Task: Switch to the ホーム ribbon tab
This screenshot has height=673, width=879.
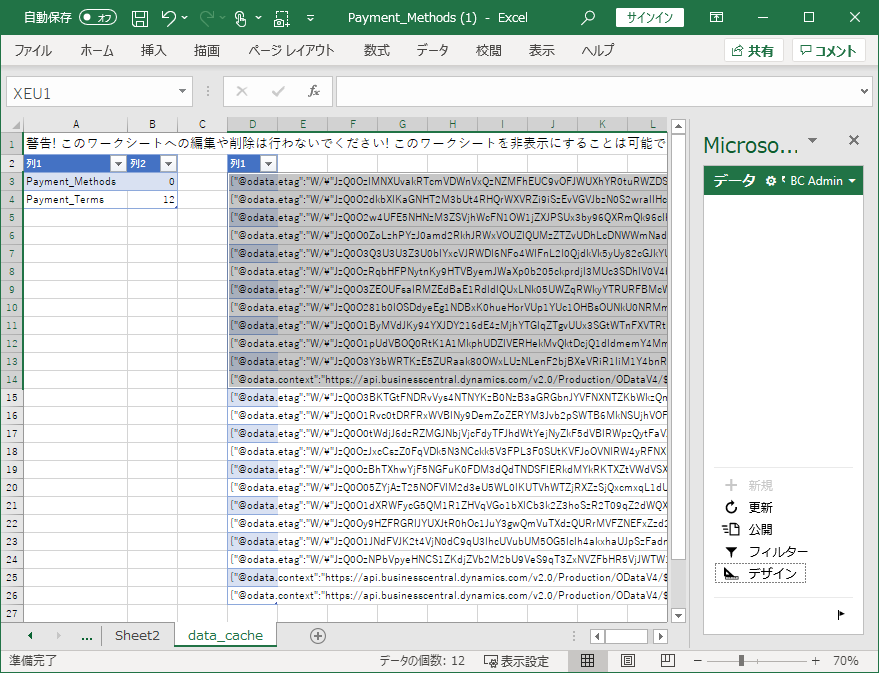Action: (97, 51)
